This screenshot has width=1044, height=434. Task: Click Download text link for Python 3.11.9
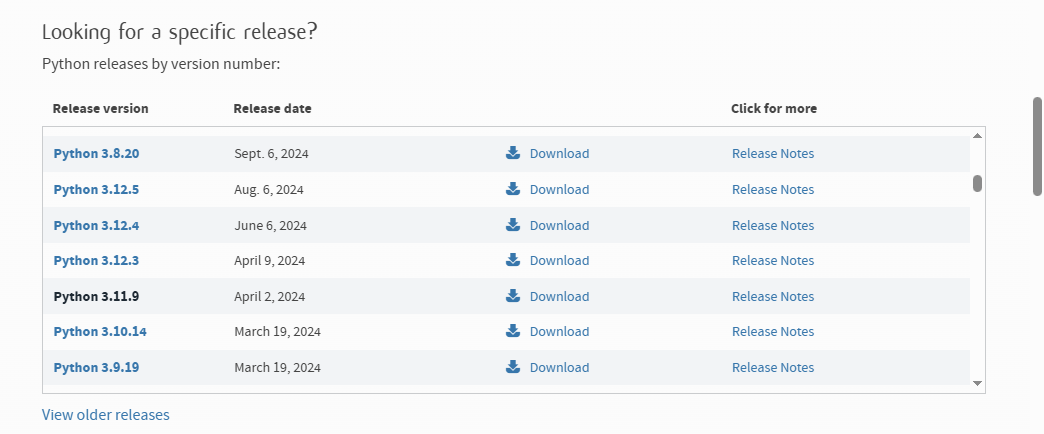[x=559, y=297]
